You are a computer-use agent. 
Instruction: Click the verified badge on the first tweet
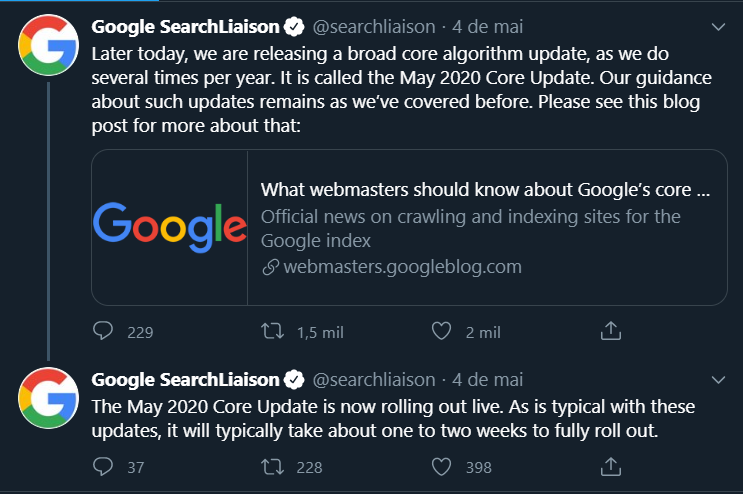pos(294,26)
